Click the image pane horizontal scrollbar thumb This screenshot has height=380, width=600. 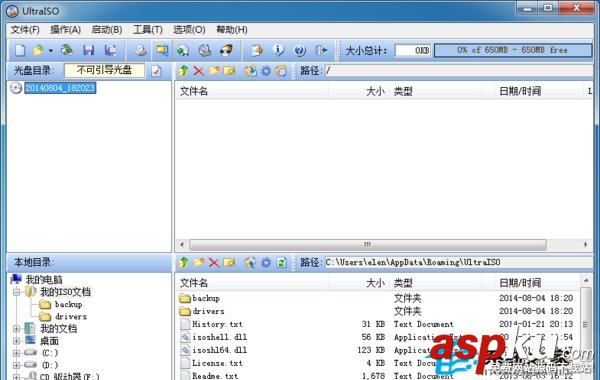point(368,245)
